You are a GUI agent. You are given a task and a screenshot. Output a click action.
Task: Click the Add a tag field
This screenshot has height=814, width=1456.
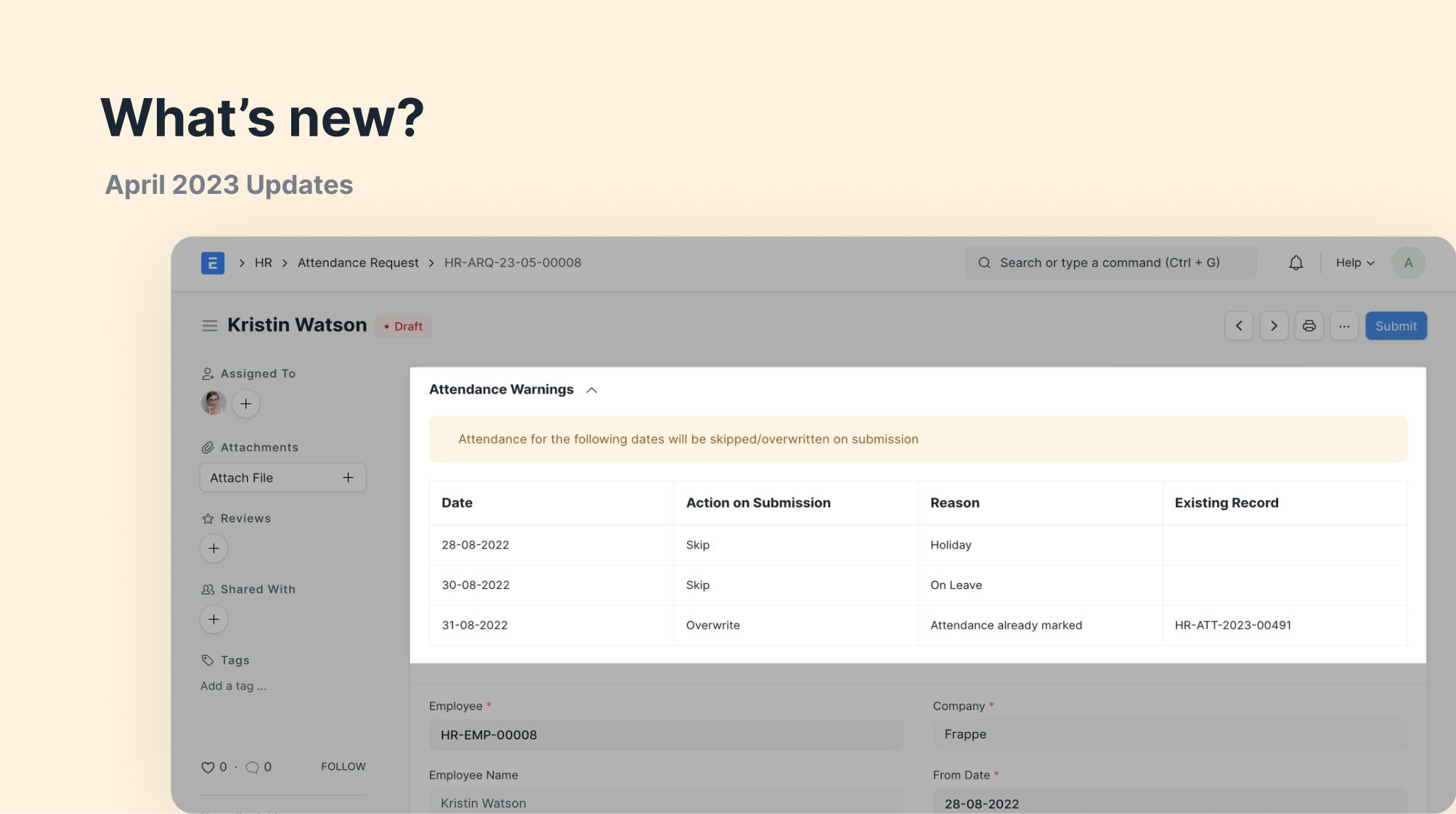(x=233, y=685)
